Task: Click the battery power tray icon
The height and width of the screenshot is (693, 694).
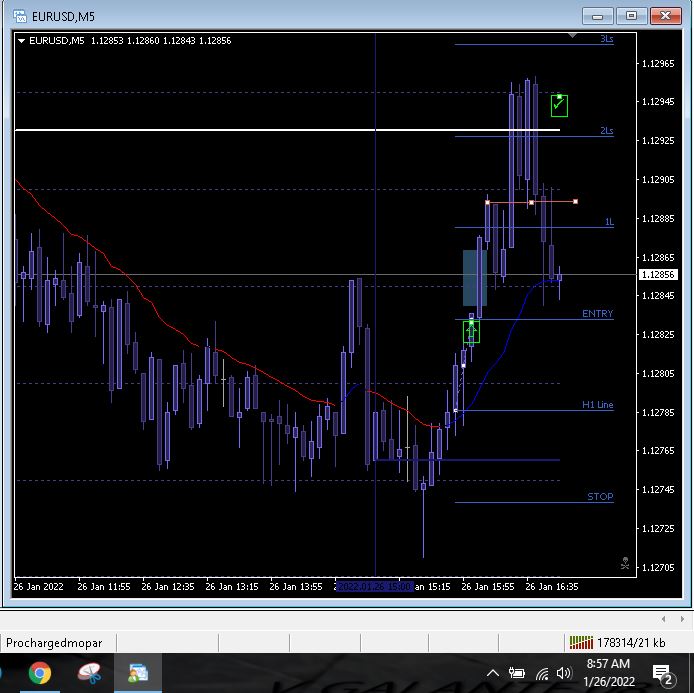Action: (517, 674)
